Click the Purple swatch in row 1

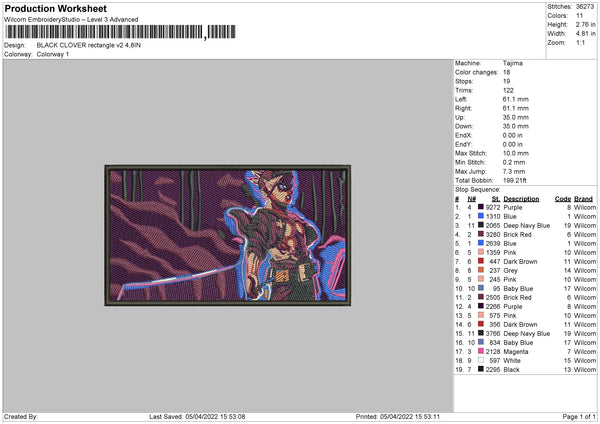[x=481, y=207]
